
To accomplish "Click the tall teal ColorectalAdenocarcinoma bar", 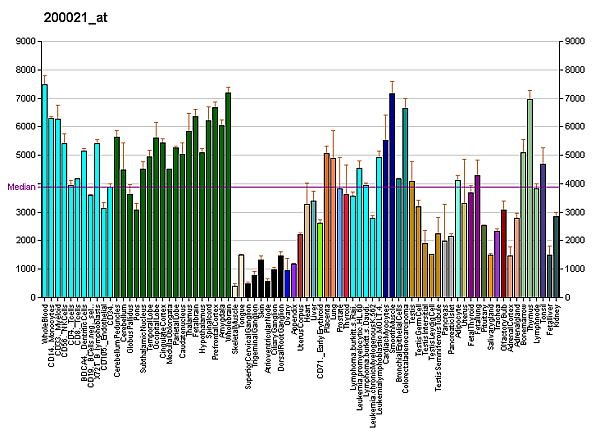I will (405, 202).
